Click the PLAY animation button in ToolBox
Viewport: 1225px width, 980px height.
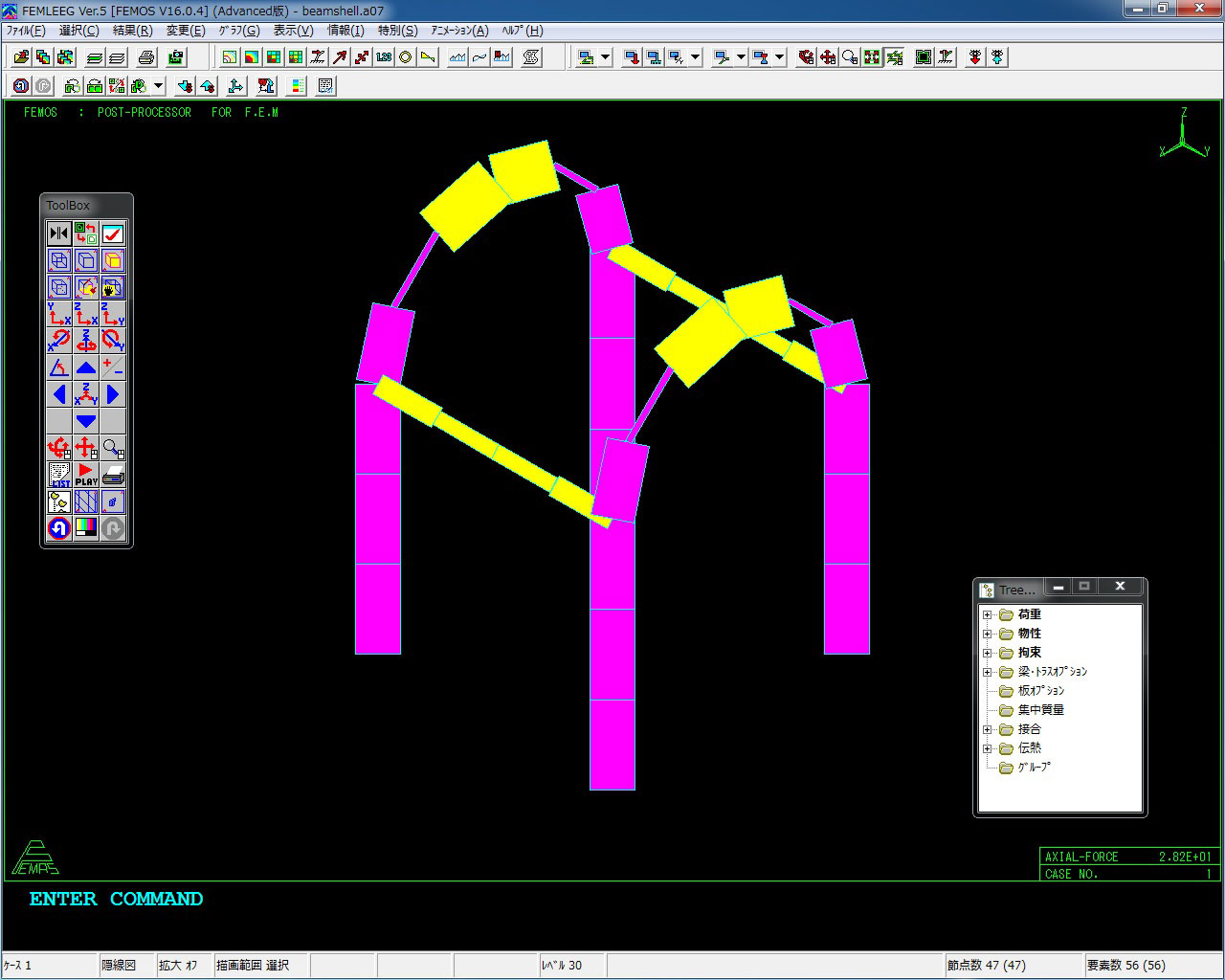[x=86, y=475]
